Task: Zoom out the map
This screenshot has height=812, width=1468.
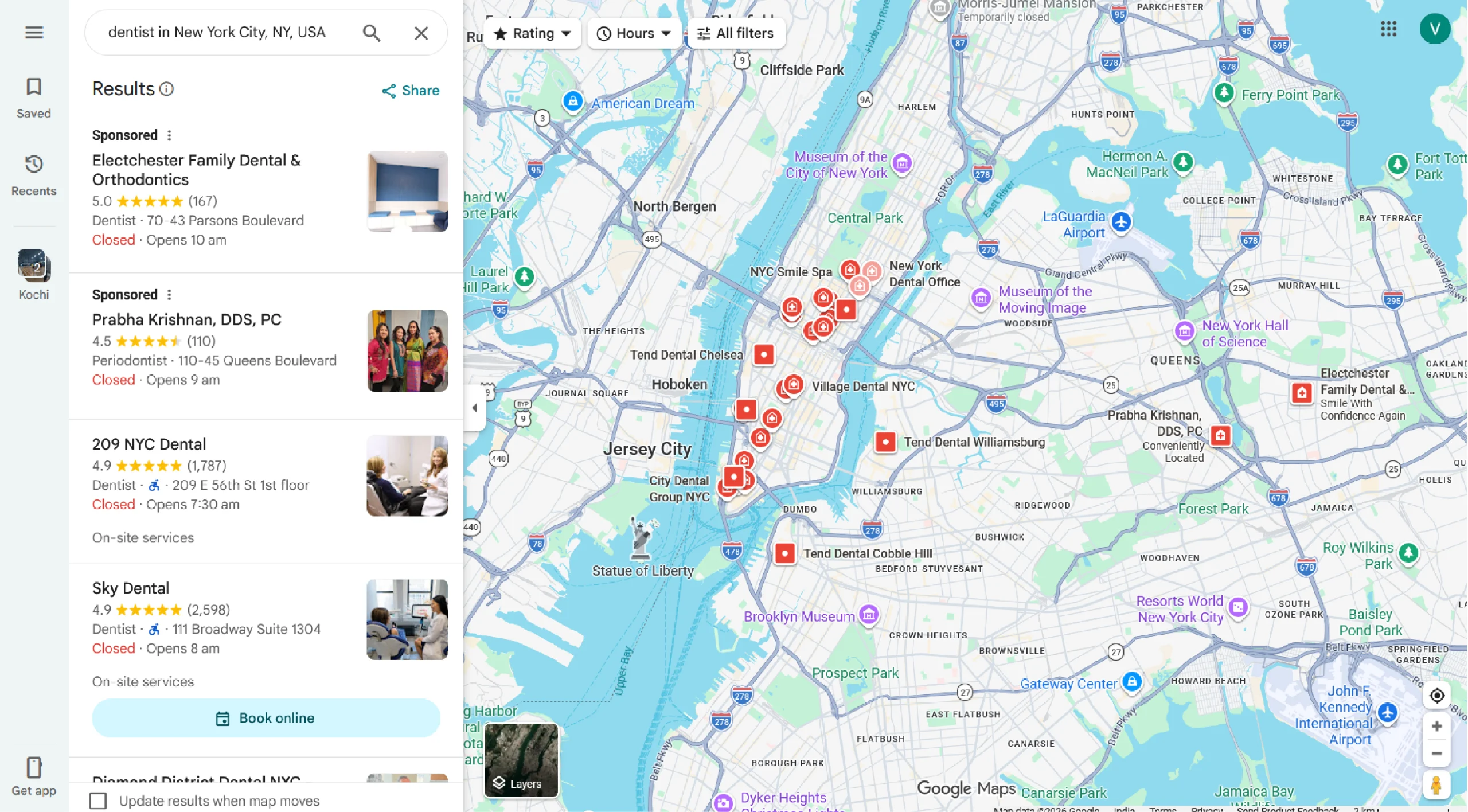Action: [x=1436, y=754]
